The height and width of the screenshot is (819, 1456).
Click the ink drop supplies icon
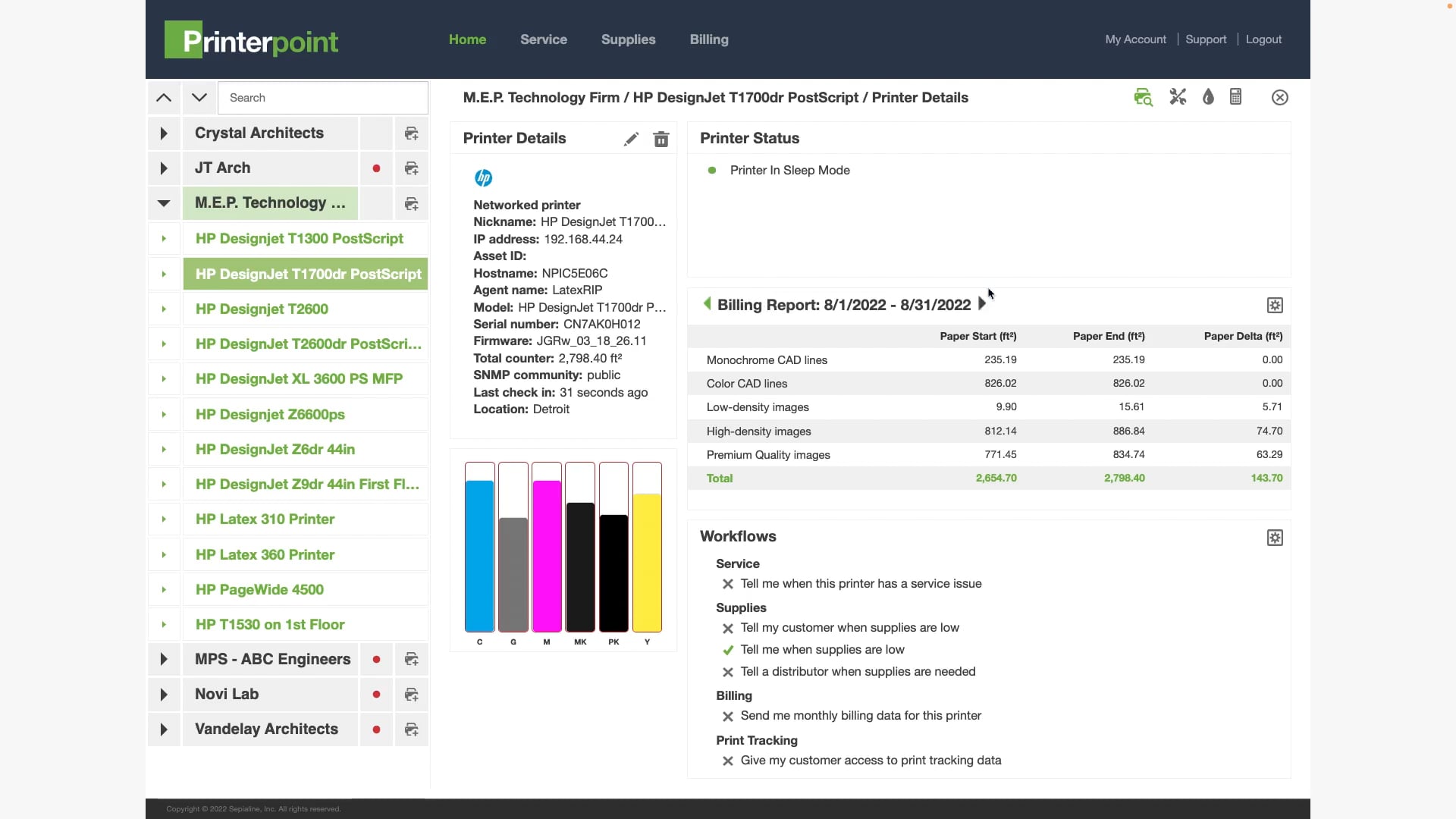(x=1208, y=97)
